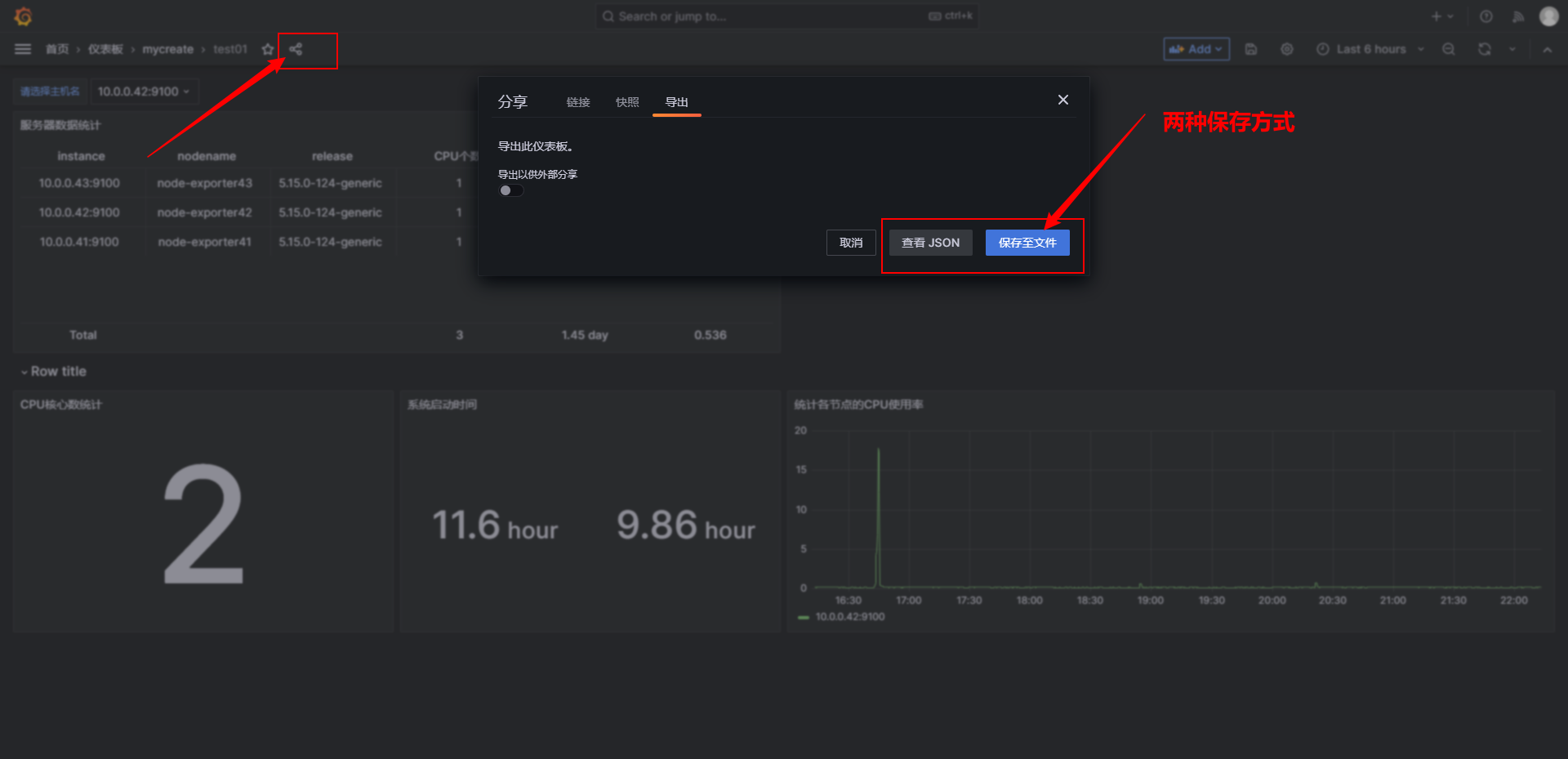
Task: Open the news feed icon
Action: [x=1517, y=16]
